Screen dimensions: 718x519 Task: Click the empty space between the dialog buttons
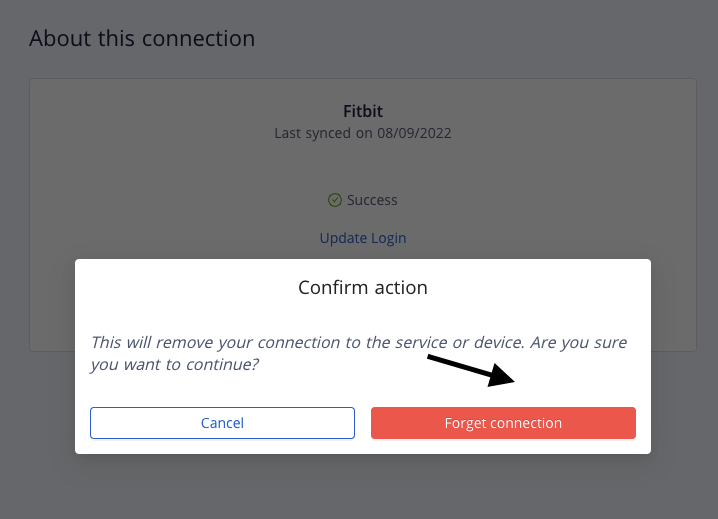tap(363, 423)
